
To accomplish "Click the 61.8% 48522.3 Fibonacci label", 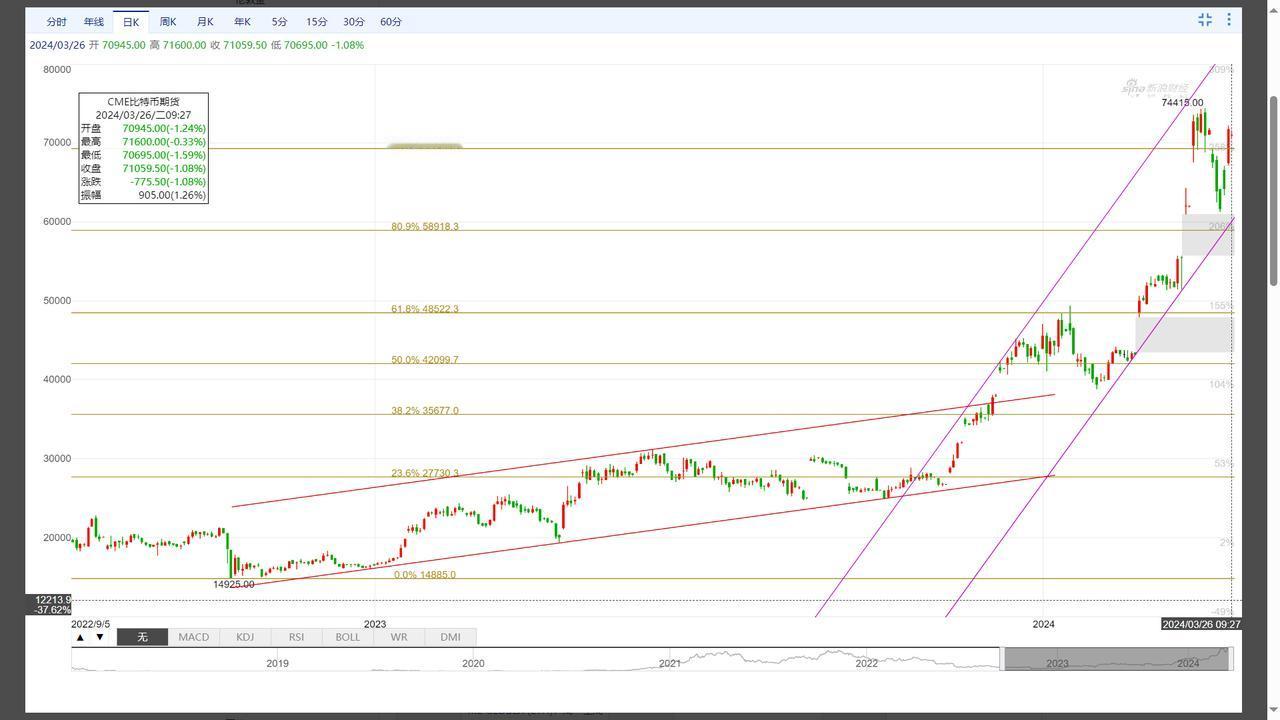I will point(425,310).
